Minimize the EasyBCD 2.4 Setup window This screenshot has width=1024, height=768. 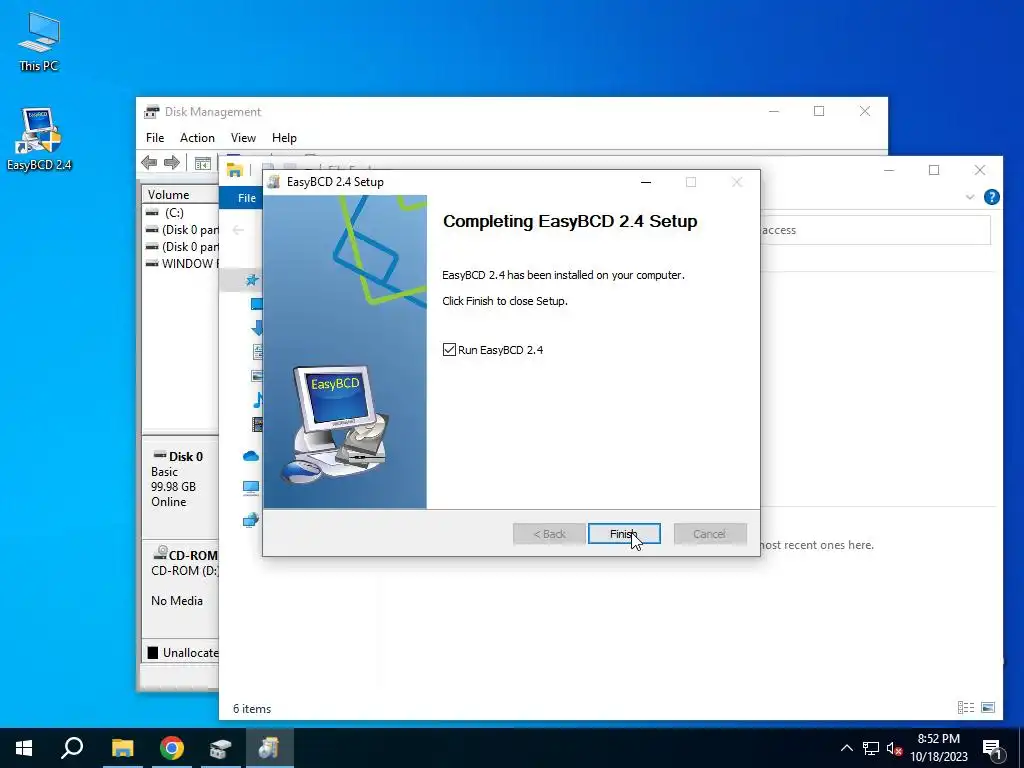[x=646, y=182]
